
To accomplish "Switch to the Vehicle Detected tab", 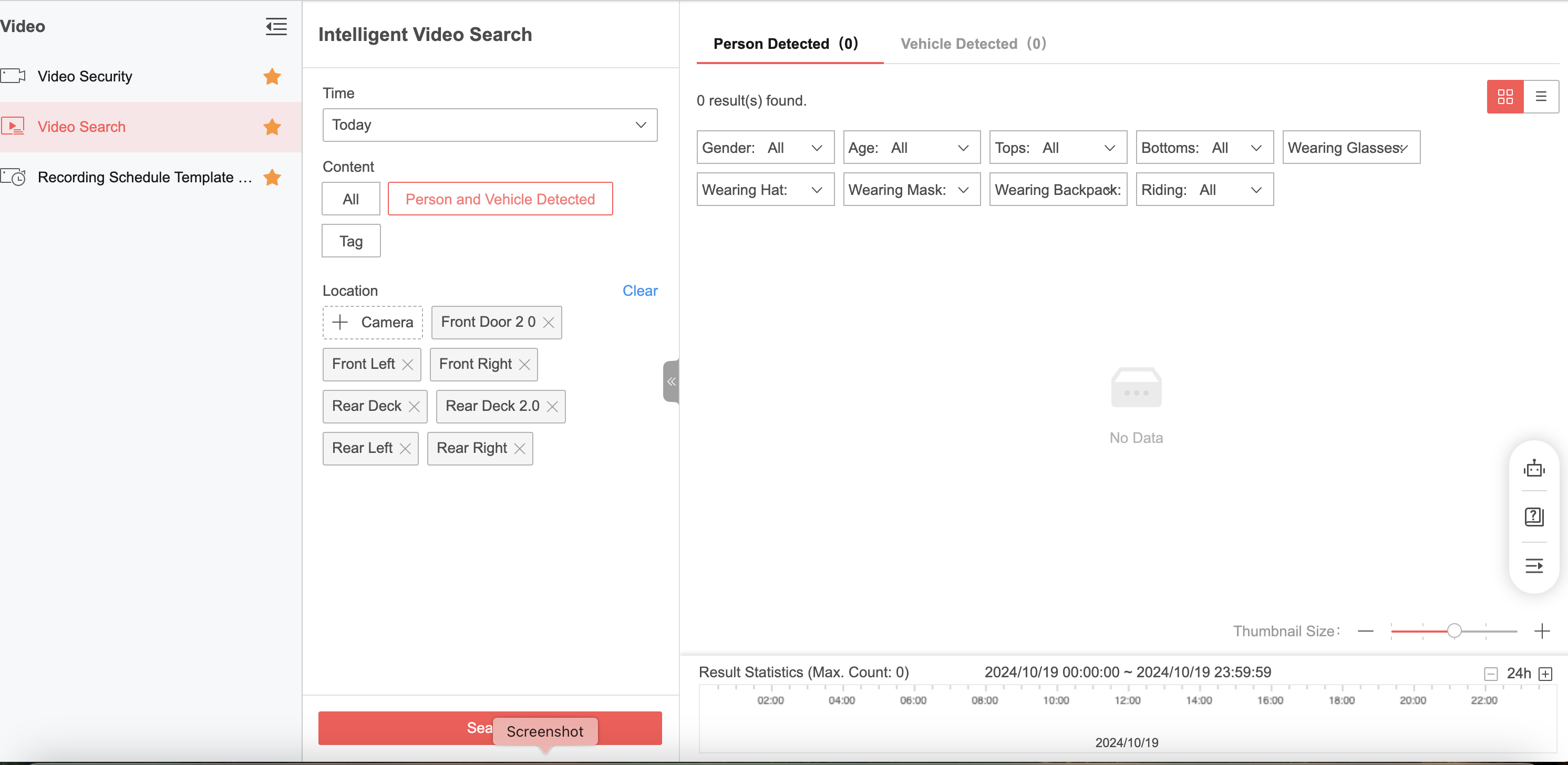I will (973, 44).
